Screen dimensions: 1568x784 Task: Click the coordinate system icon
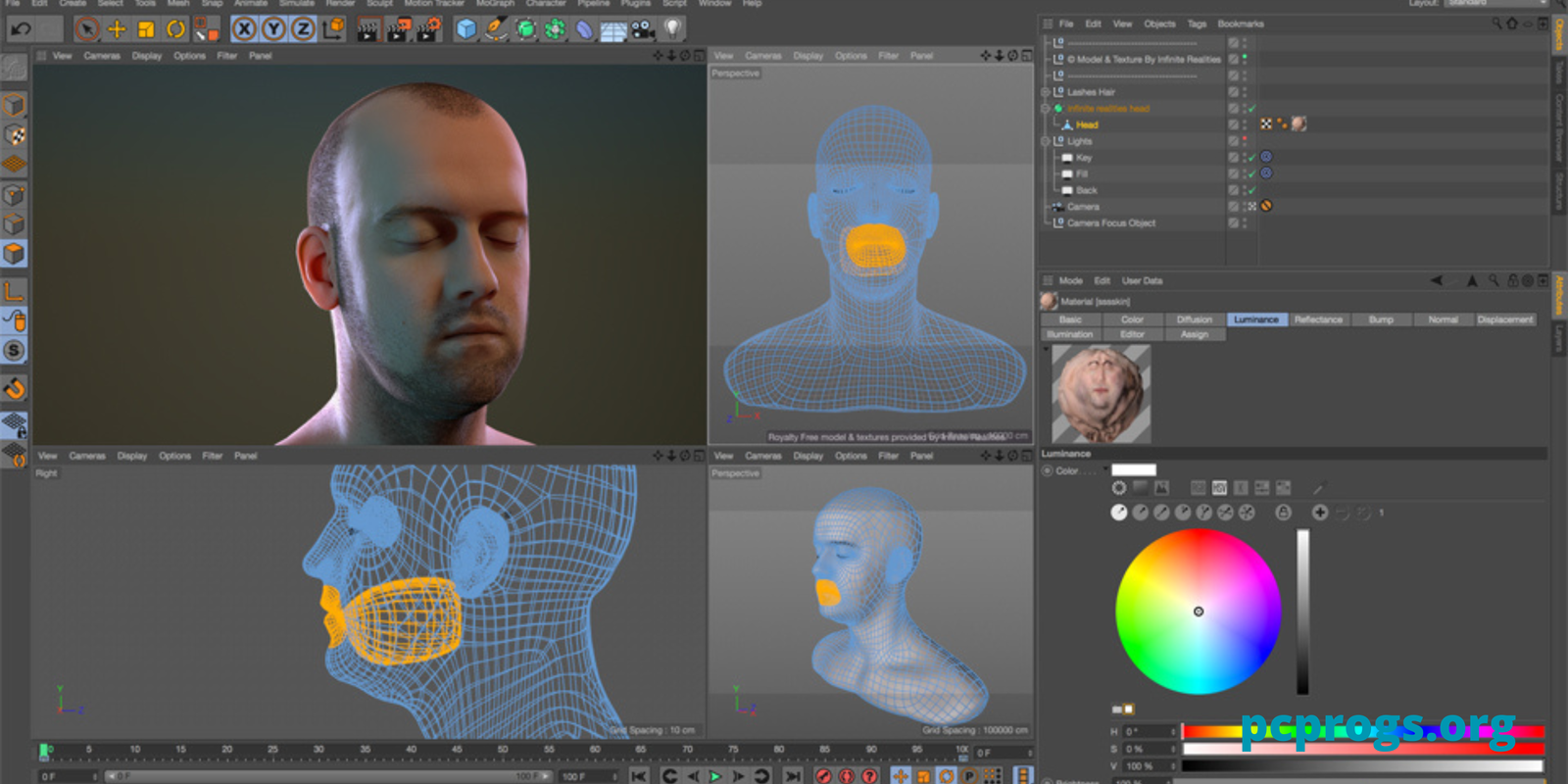point(333,29)
